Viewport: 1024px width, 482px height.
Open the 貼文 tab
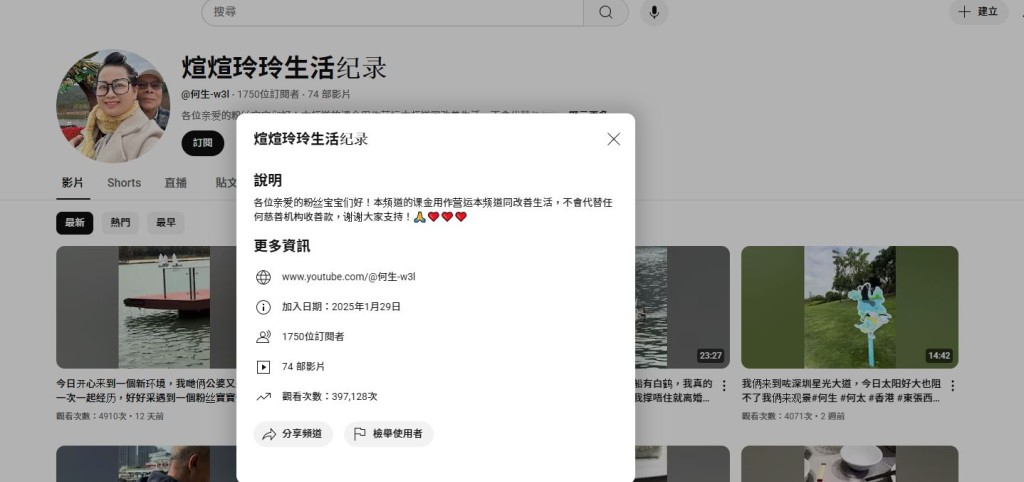pyautogui.click(x=226, y=183)
